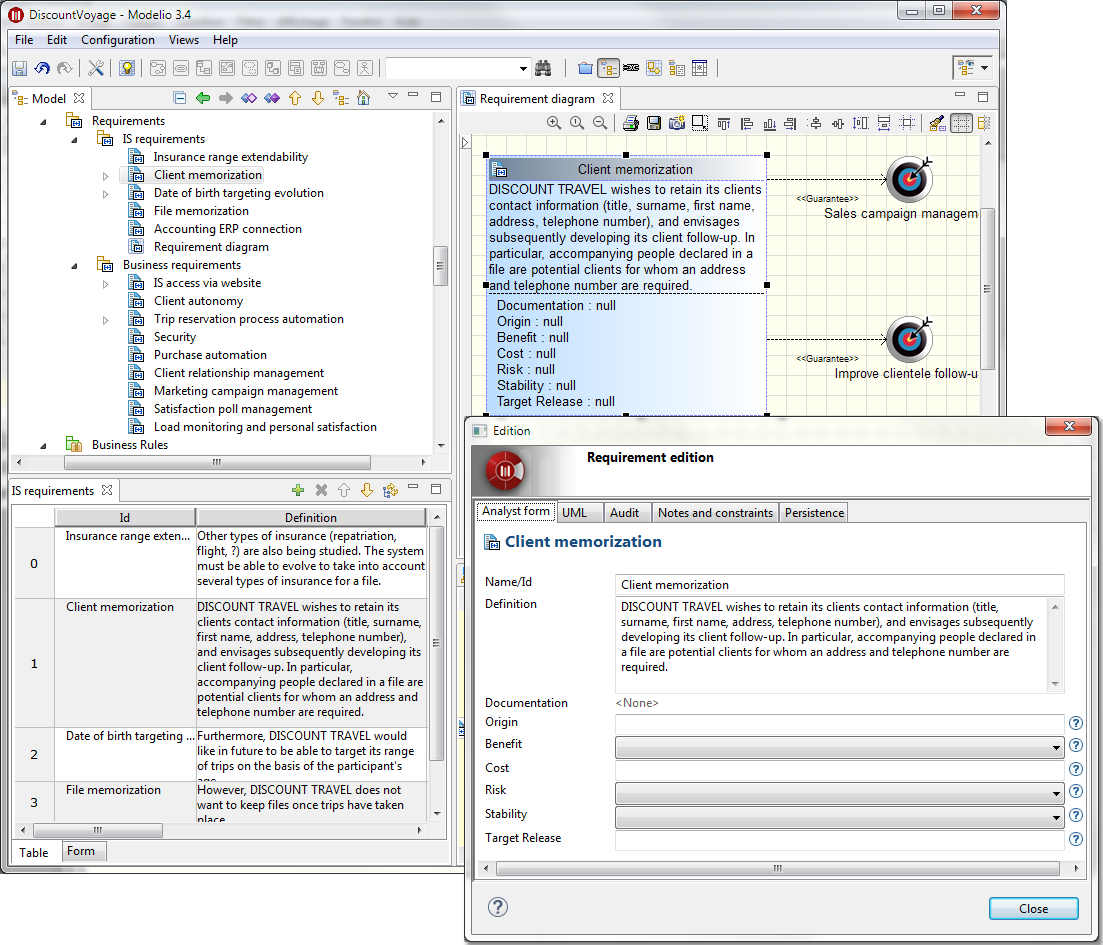
Task: Click the help icon next to Origin field
Action: coord(1076,723)
